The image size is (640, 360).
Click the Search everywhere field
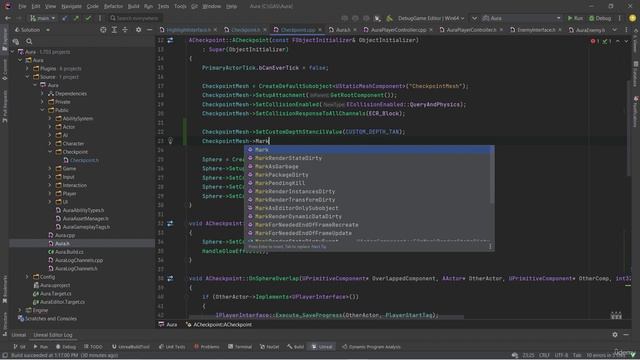point(135,18)
